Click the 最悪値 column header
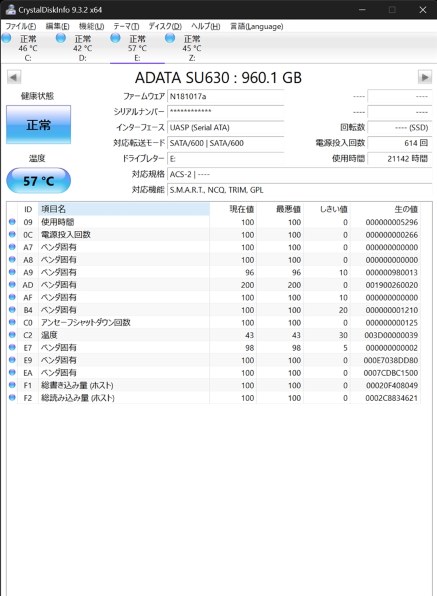Screen dimensions: 437x596 (280, 209)
